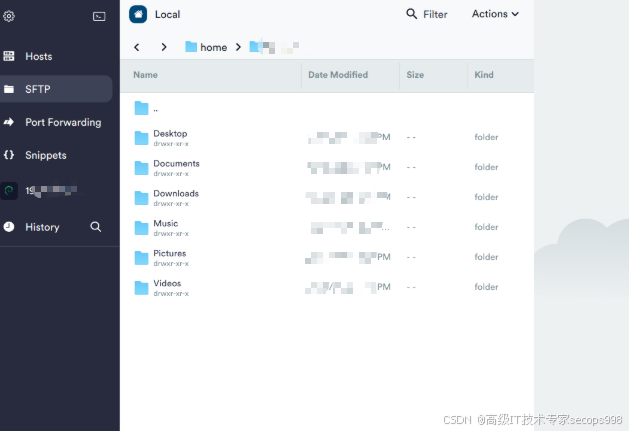Select the Music folder name
Screen dimensions: 629x431
(166, 223)
